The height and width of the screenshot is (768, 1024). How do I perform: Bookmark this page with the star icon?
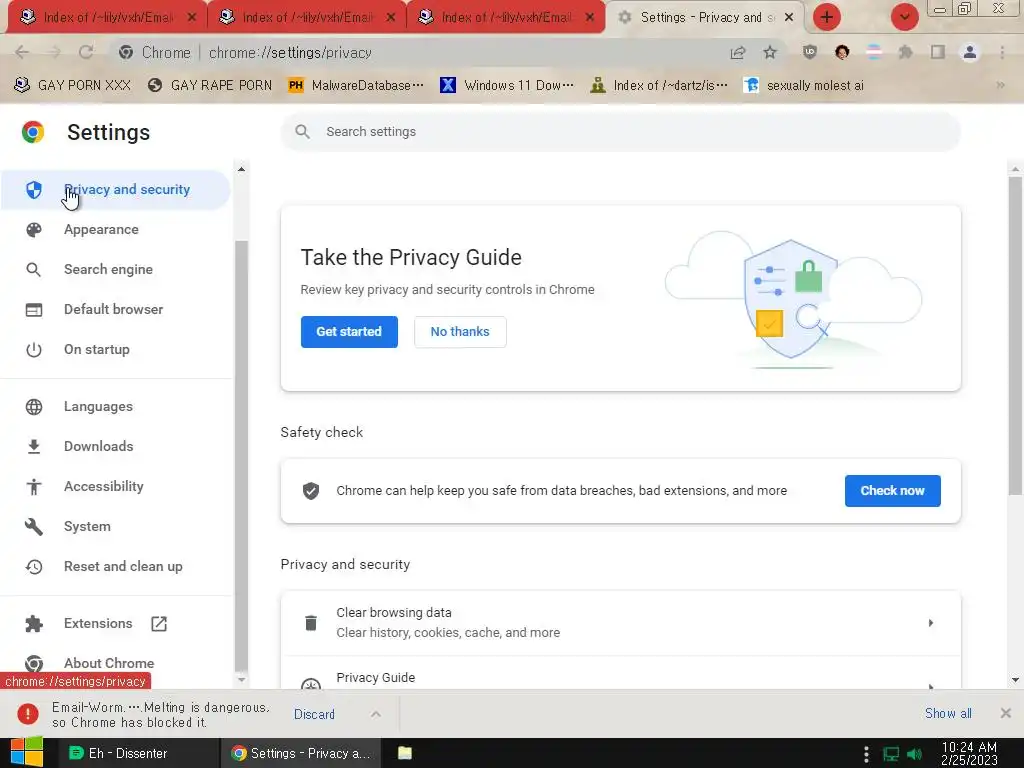770,53
